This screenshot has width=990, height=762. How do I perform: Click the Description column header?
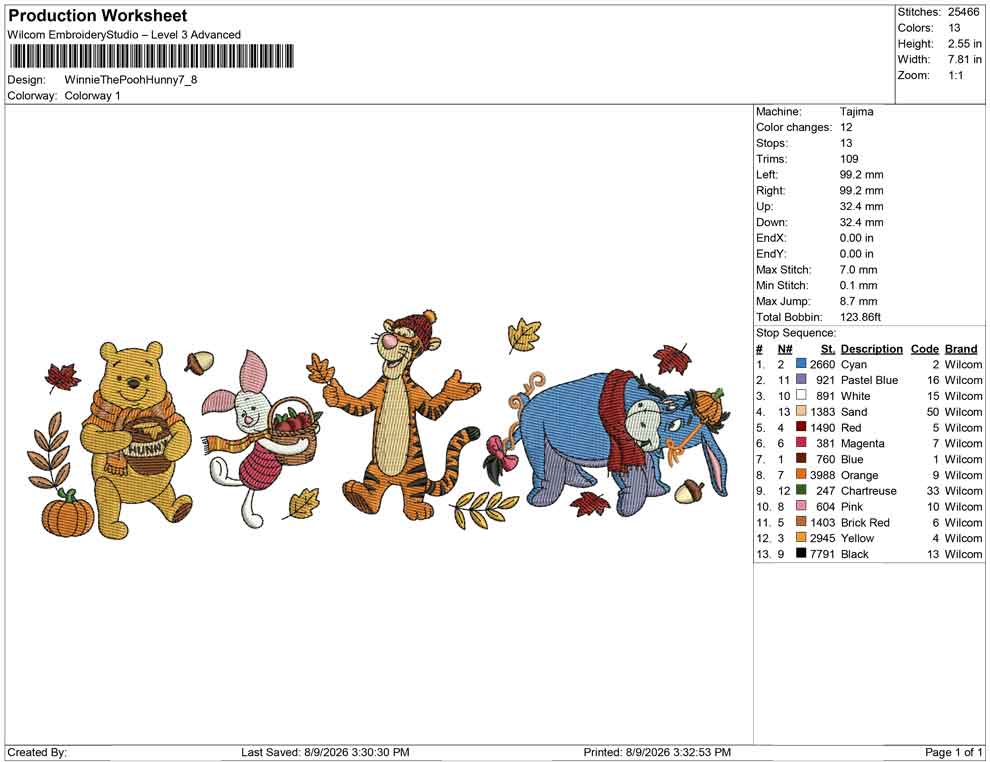pyautogui.click(x=871, y=348)
